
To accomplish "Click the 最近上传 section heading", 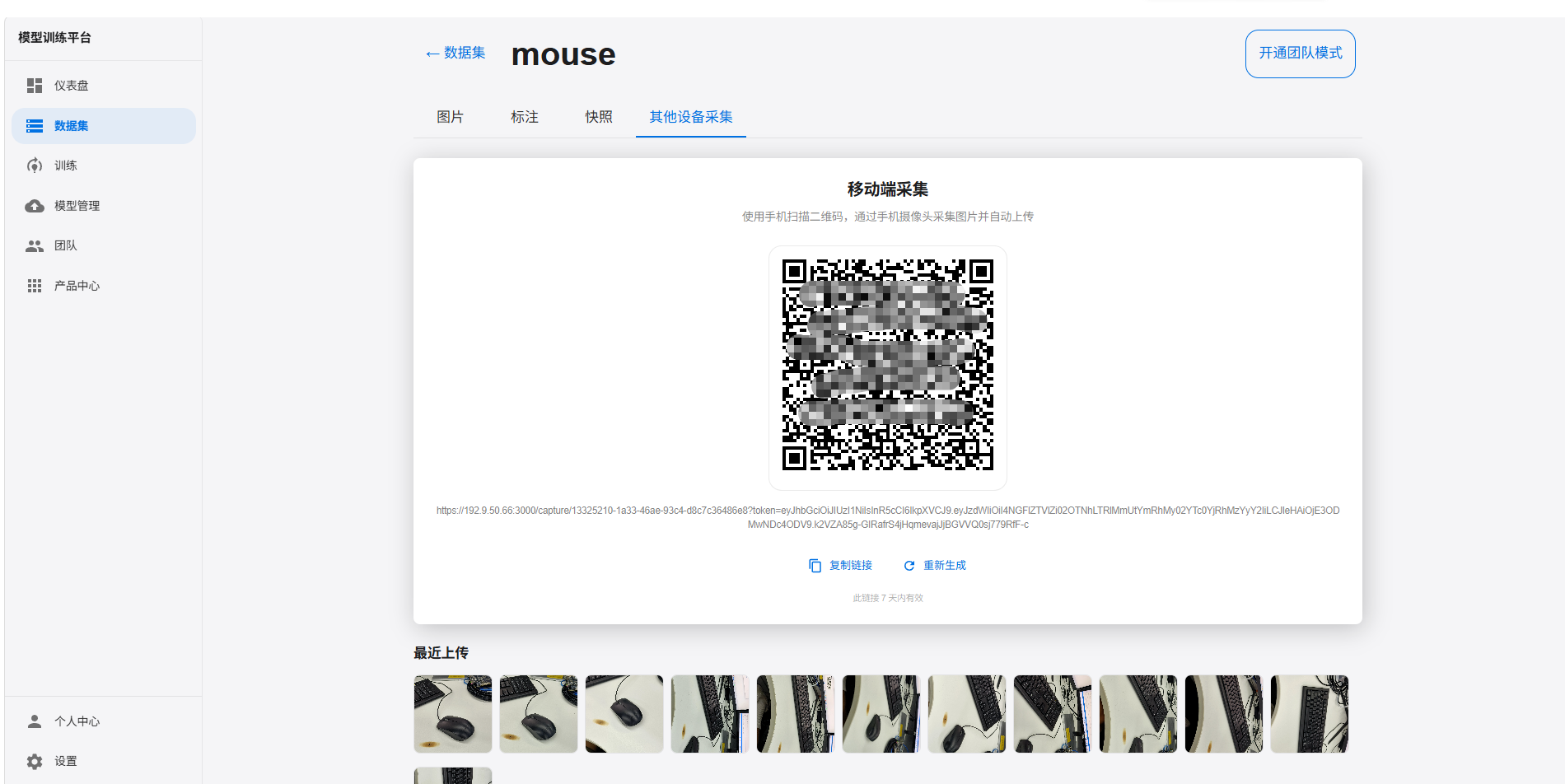I will 441,653.
